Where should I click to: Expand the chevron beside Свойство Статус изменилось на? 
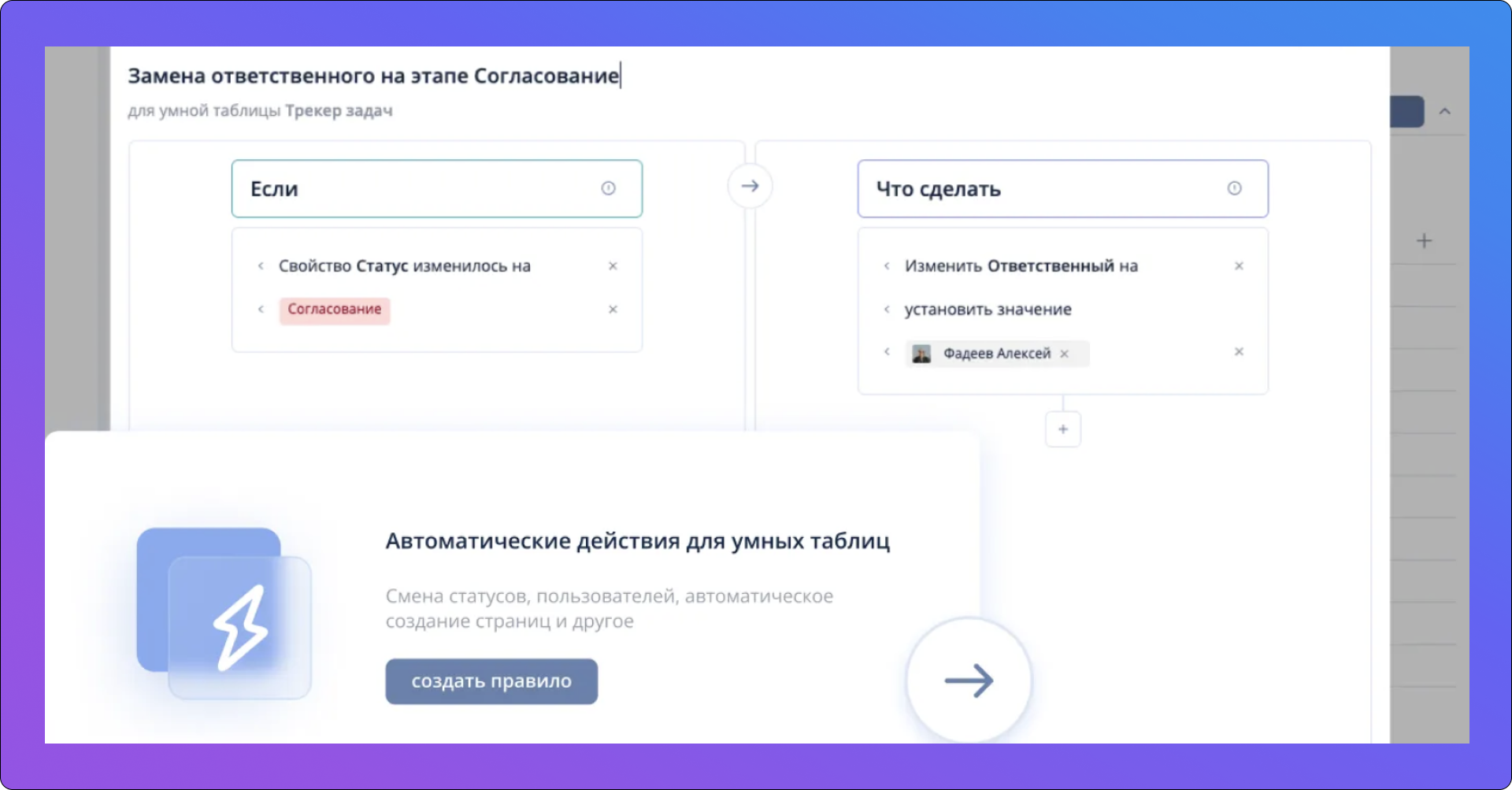(x=261, y=266)
